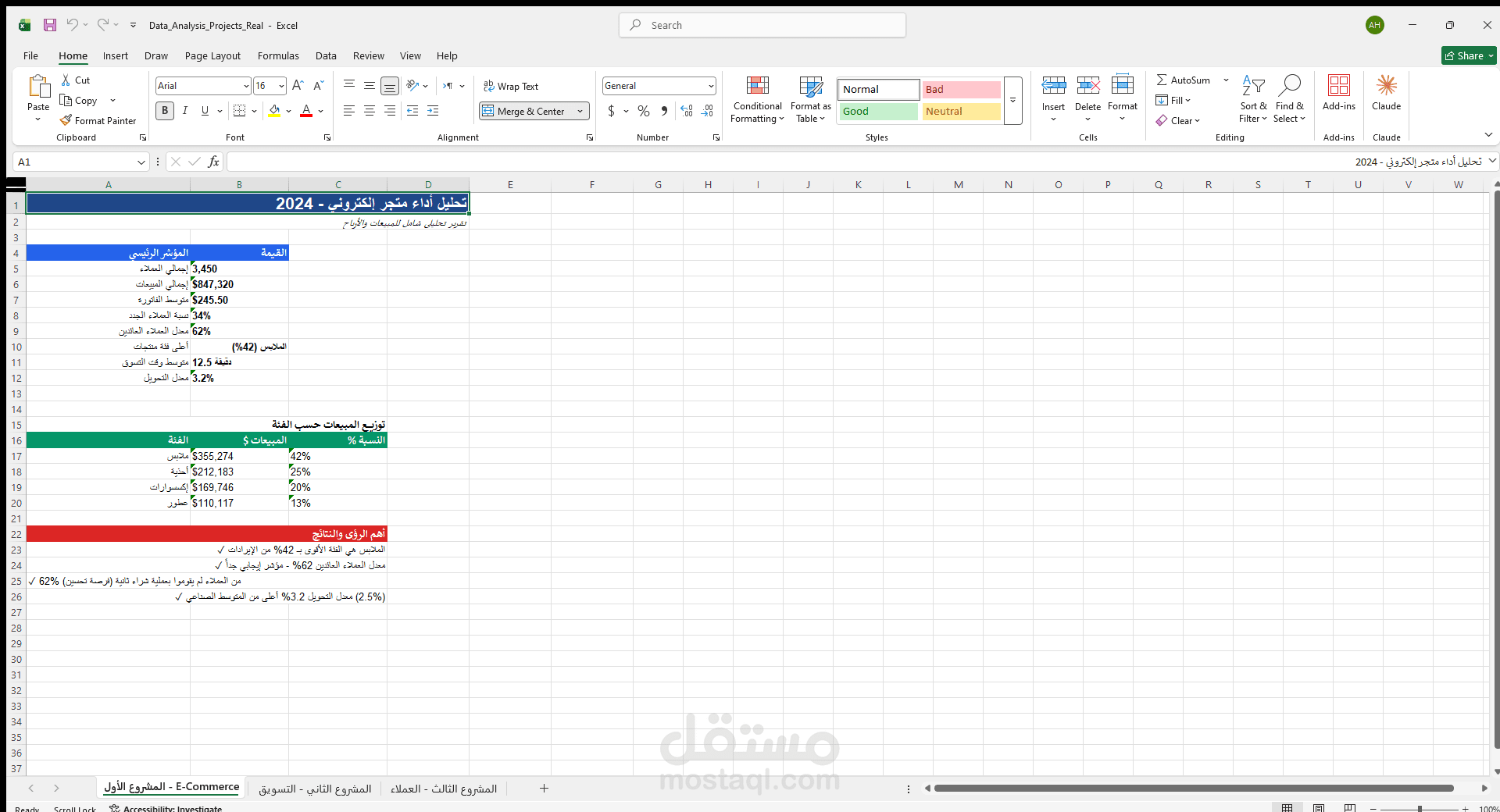Click the Insert Function fx icon

coord(213,162)
